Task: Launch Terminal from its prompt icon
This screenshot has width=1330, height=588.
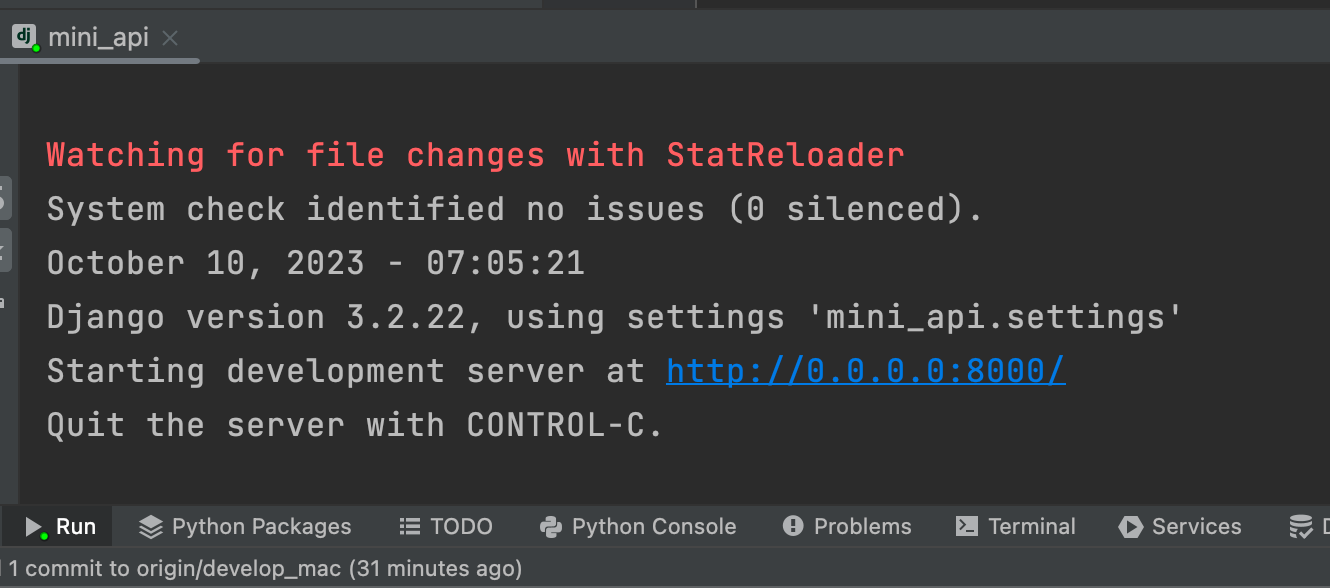Action: click(x=967, y=526)
